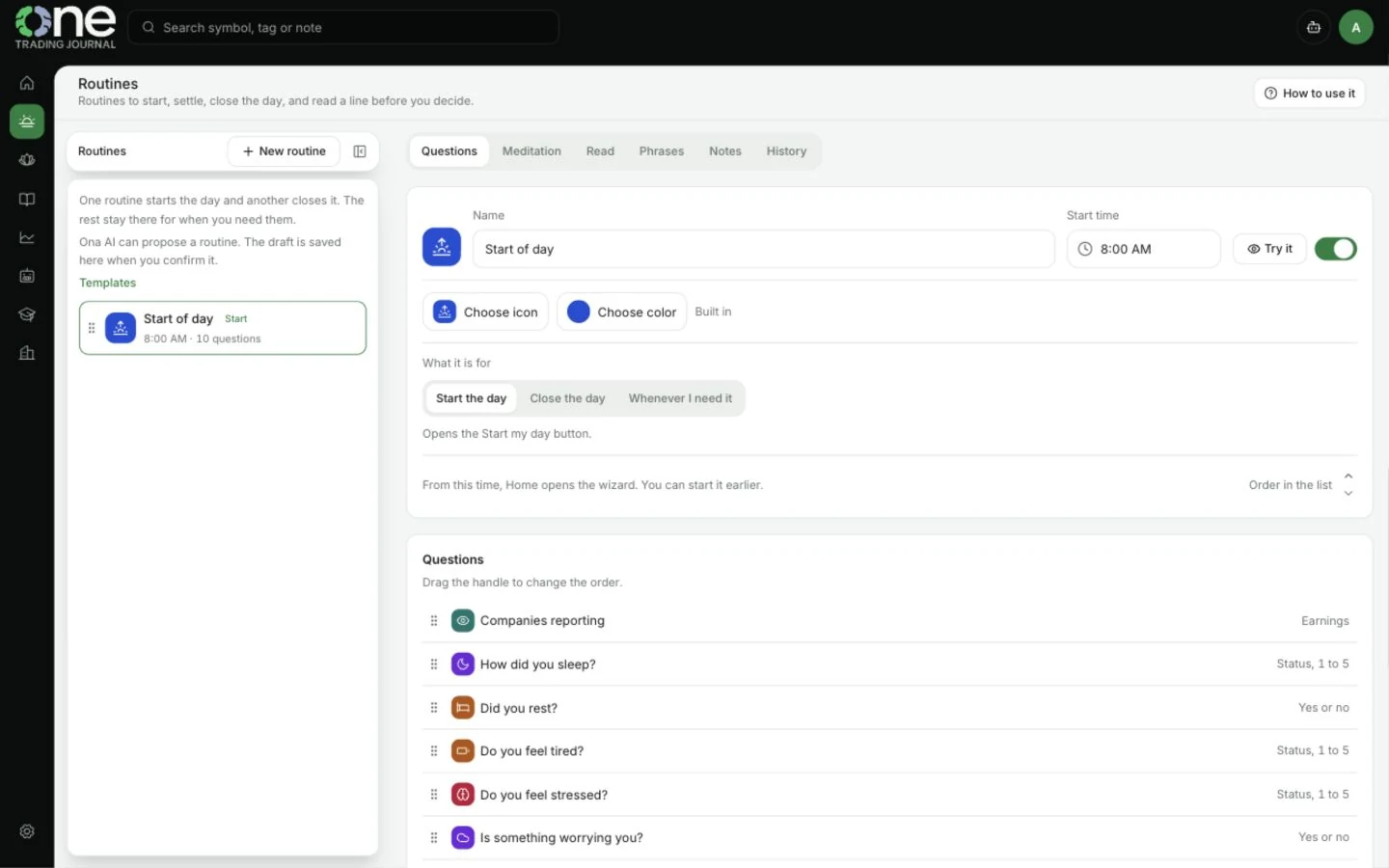The height and width of the screenshot is (868, 1389).
Task: Click the Try it button
Action: 1269,249
